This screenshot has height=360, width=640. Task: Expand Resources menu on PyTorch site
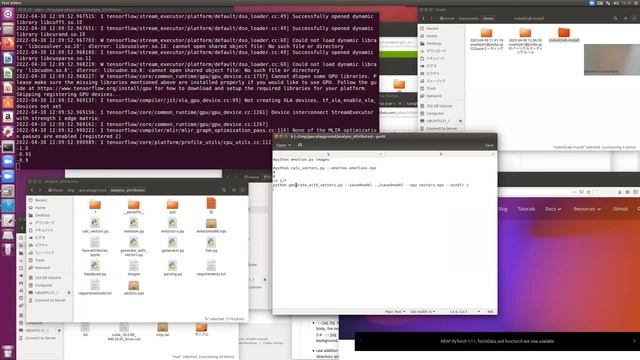(x=587, y=209)
